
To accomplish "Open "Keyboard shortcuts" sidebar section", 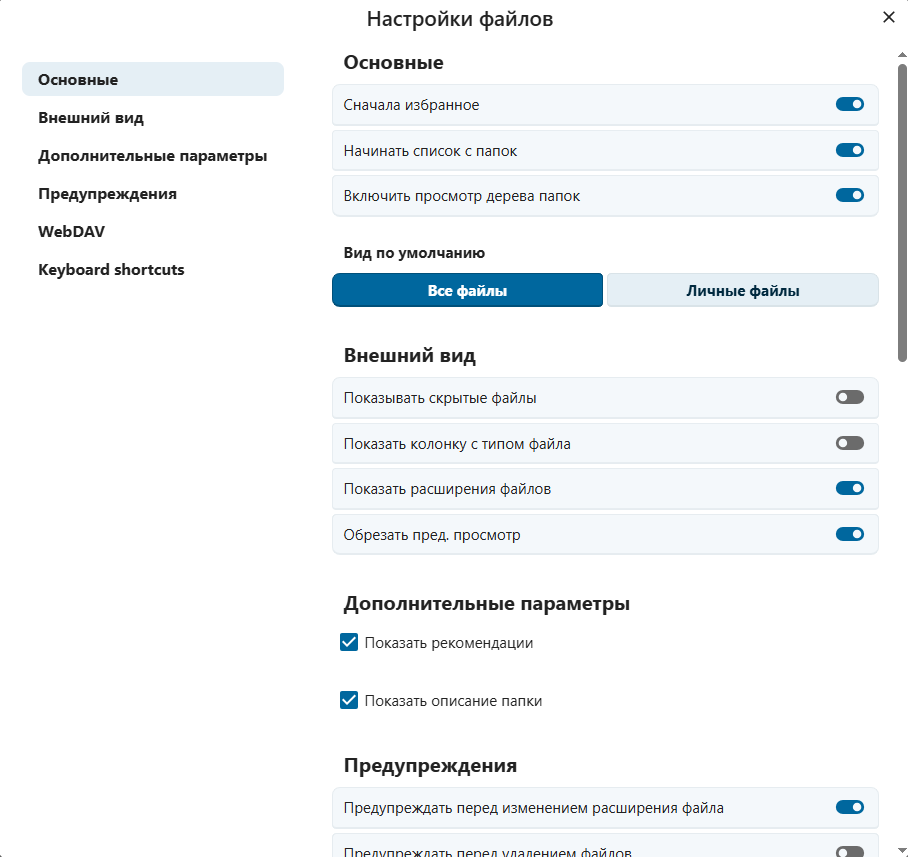I will pos(111,270).
